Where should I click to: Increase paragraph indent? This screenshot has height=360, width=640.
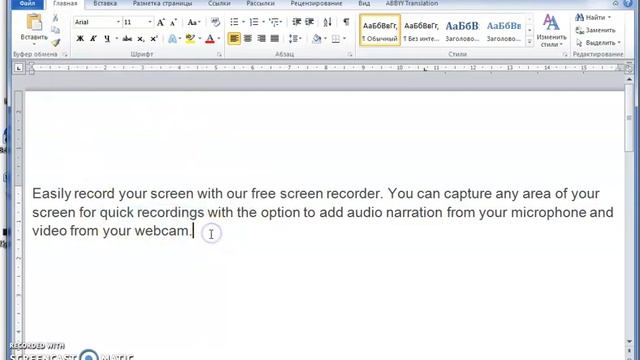(309, 22)
